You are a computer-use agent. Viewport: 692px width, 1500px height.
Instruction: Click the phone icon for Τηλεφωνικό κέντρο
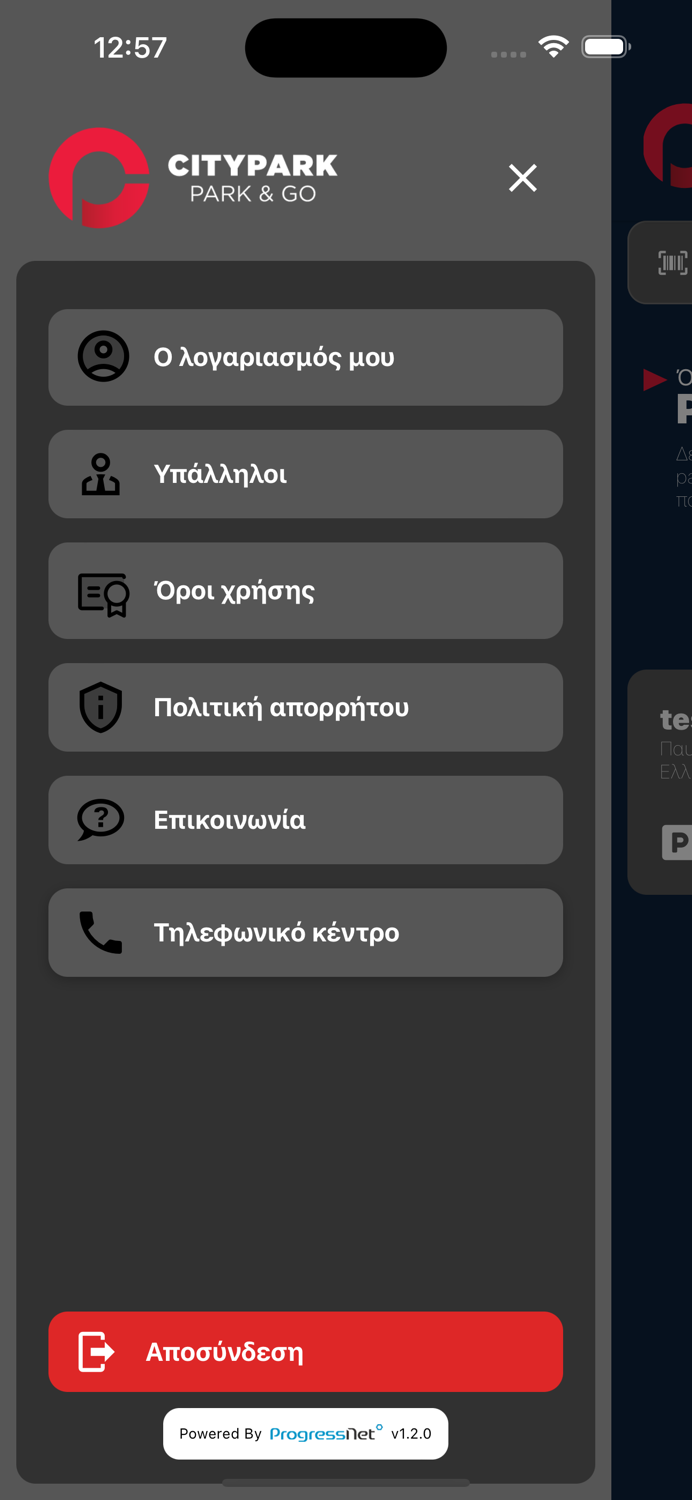pyautogui.click(x=101, y=933)
